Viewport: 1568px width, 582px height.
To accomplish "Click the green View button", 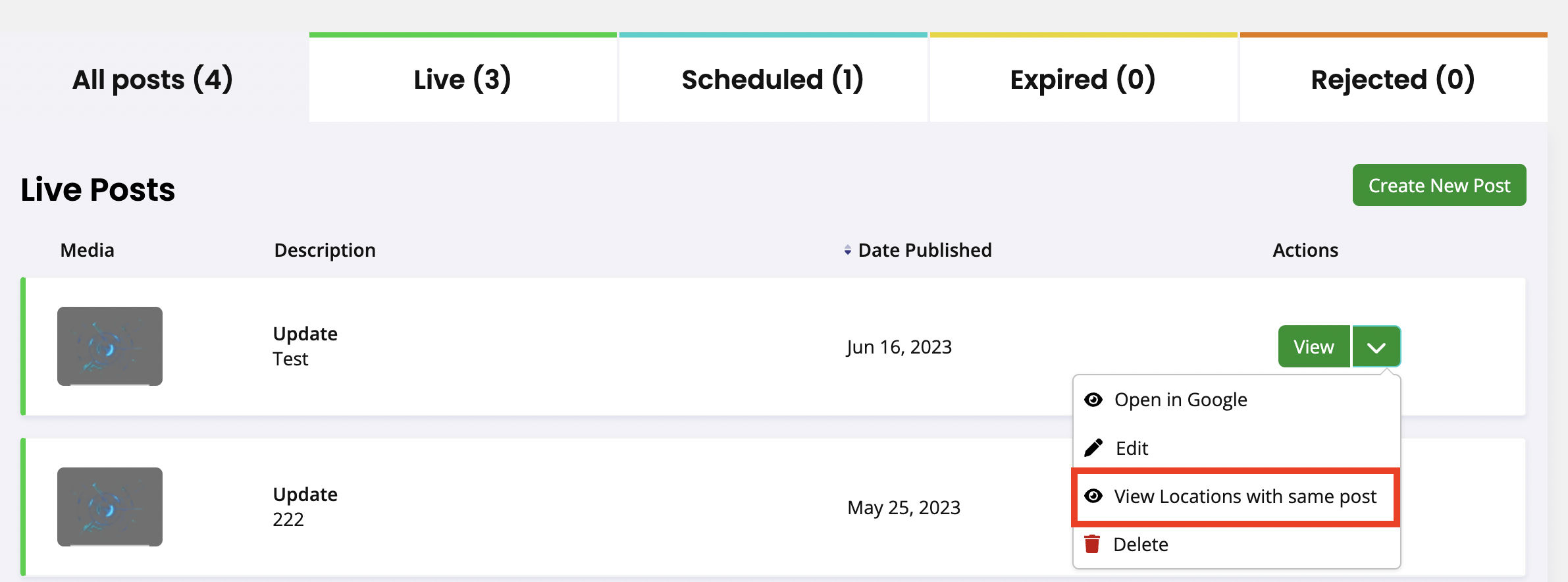I will point(1313,347).
